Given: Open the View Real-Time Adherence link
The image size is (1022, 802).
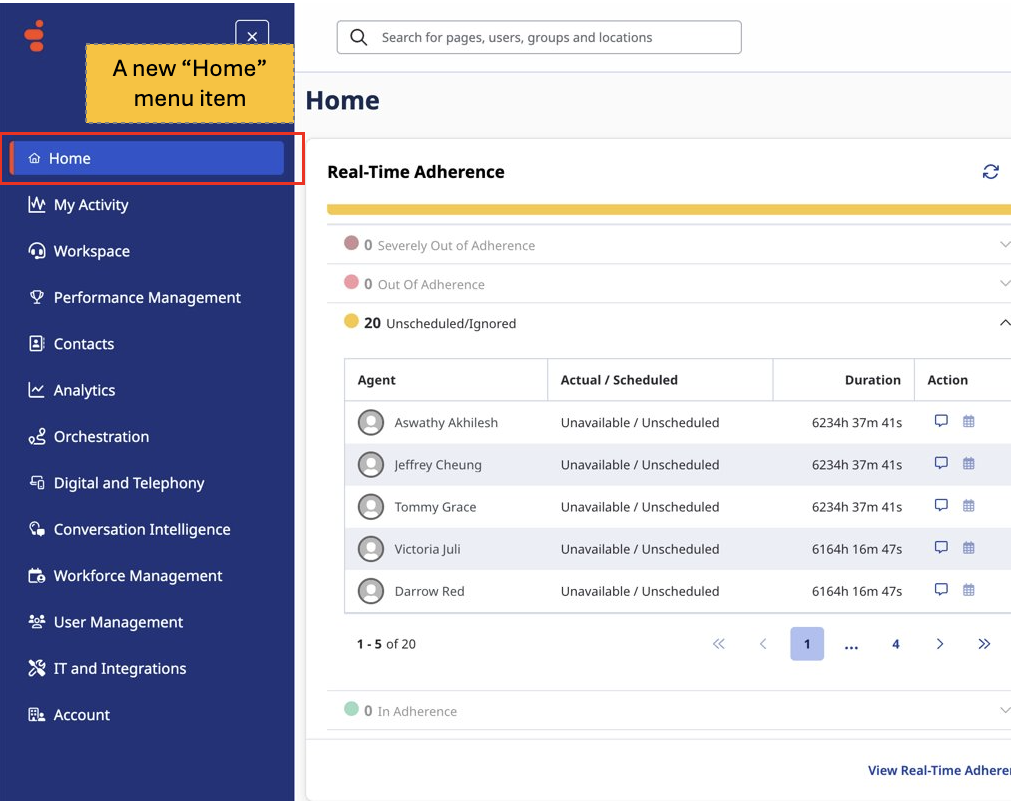Looking at the screenshot, I should click(938, 770).
